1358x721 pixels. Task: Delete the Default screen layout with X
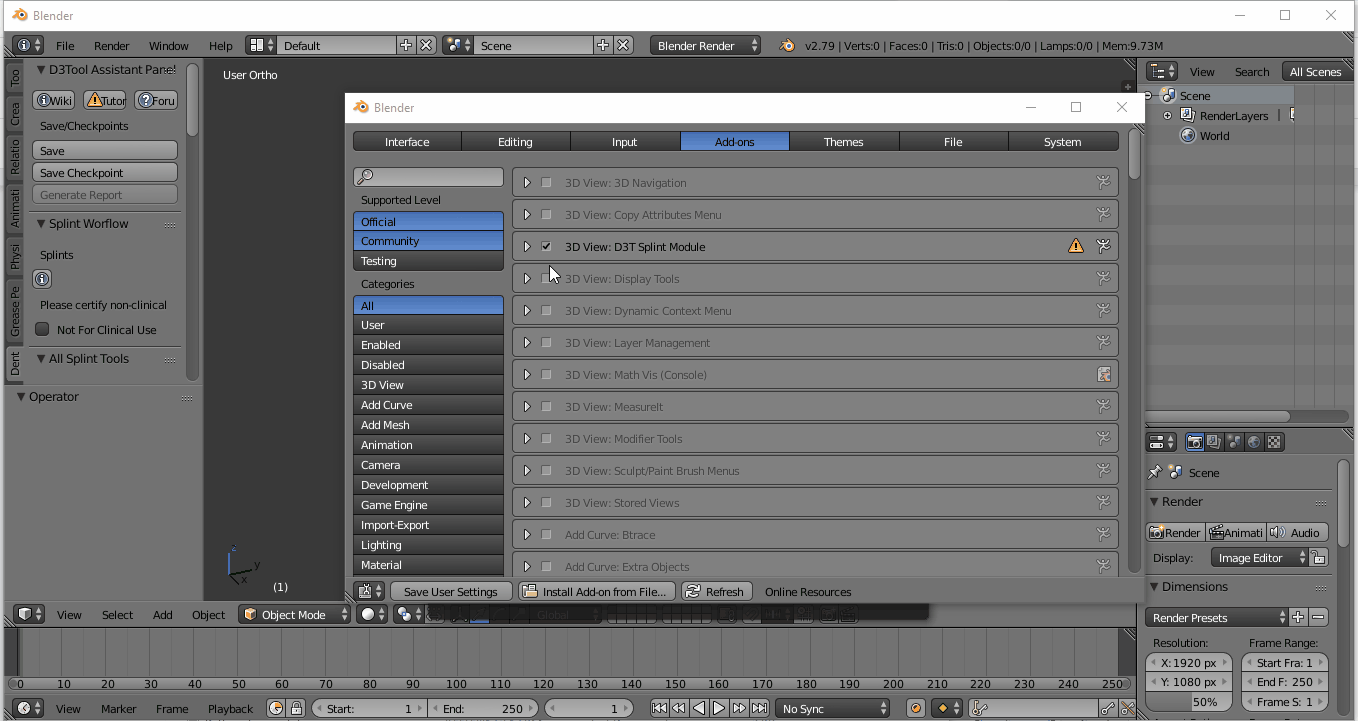pos(426,45)
